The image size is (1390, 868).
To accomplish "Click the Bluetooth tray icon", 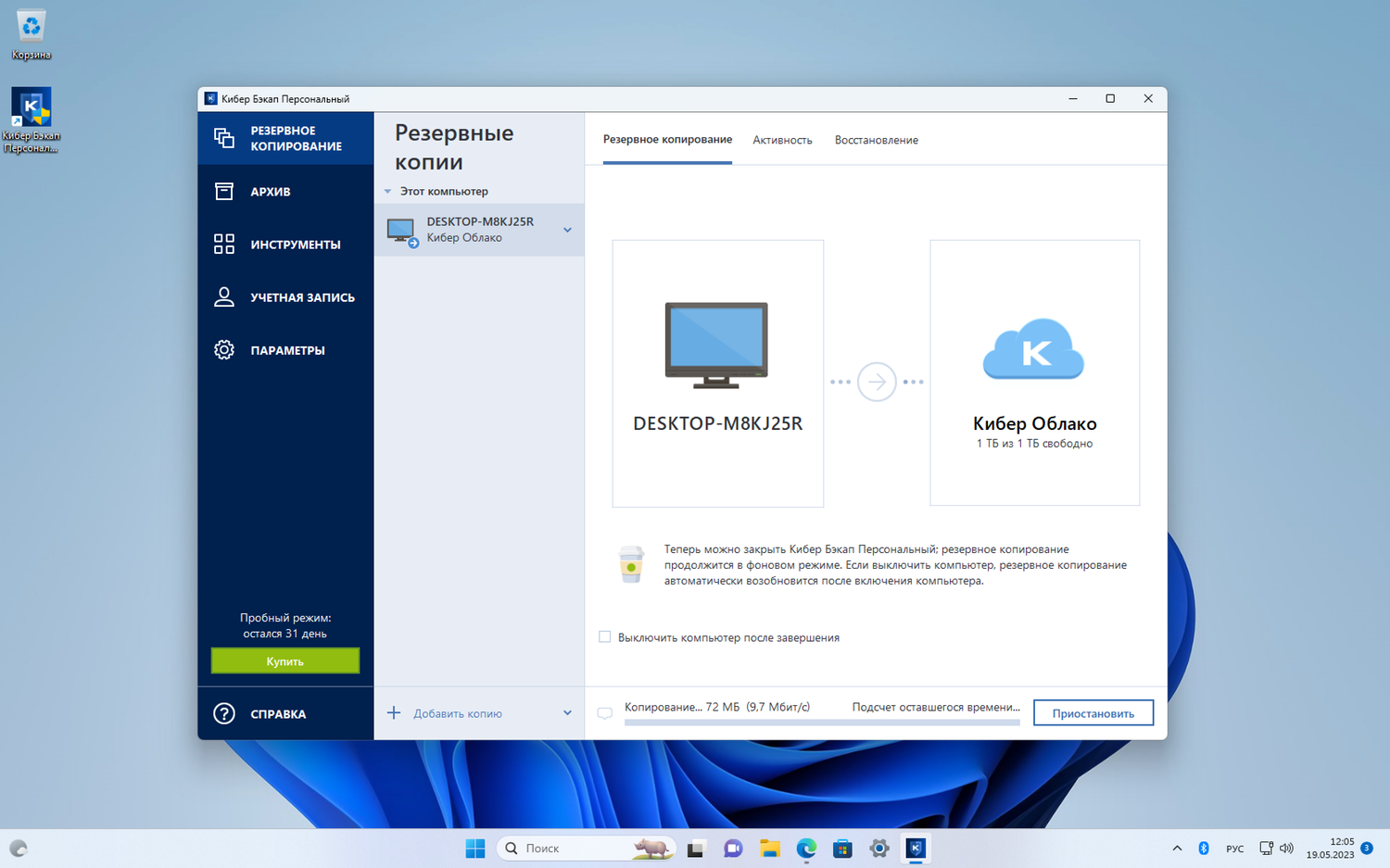I will click(1204, 849).
